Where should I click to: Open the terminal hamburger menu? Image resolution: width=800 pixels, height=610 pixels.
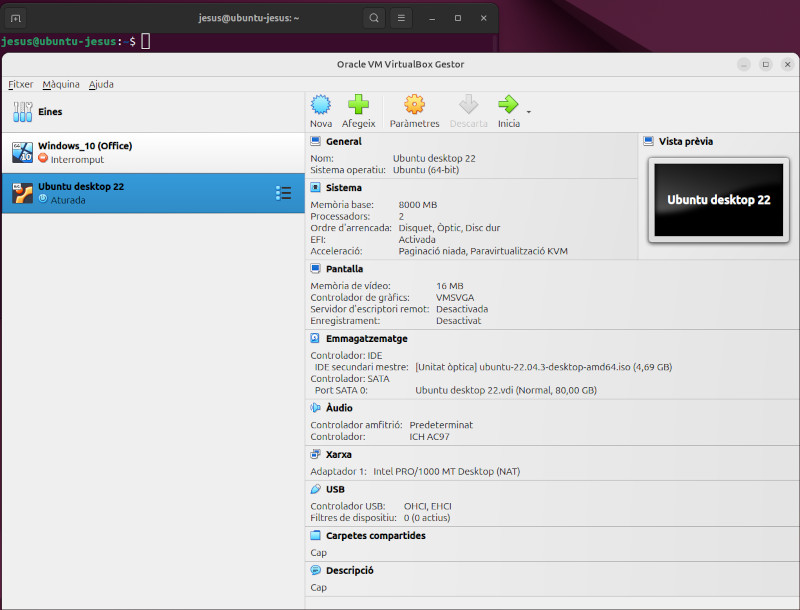pos(400,17)
